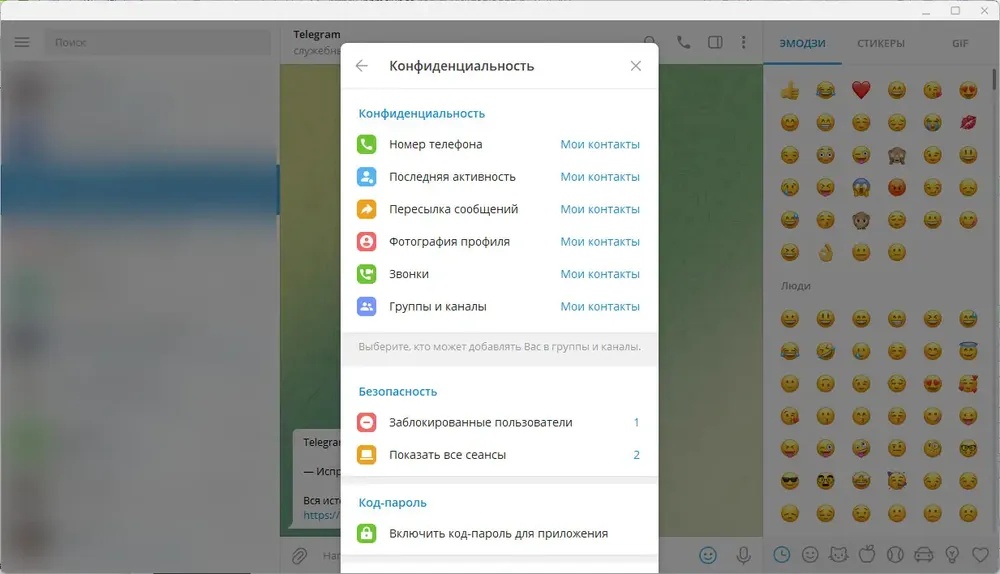Jump to travel car emoji category
Screen dimensions: 1000x574
(923, 555)
